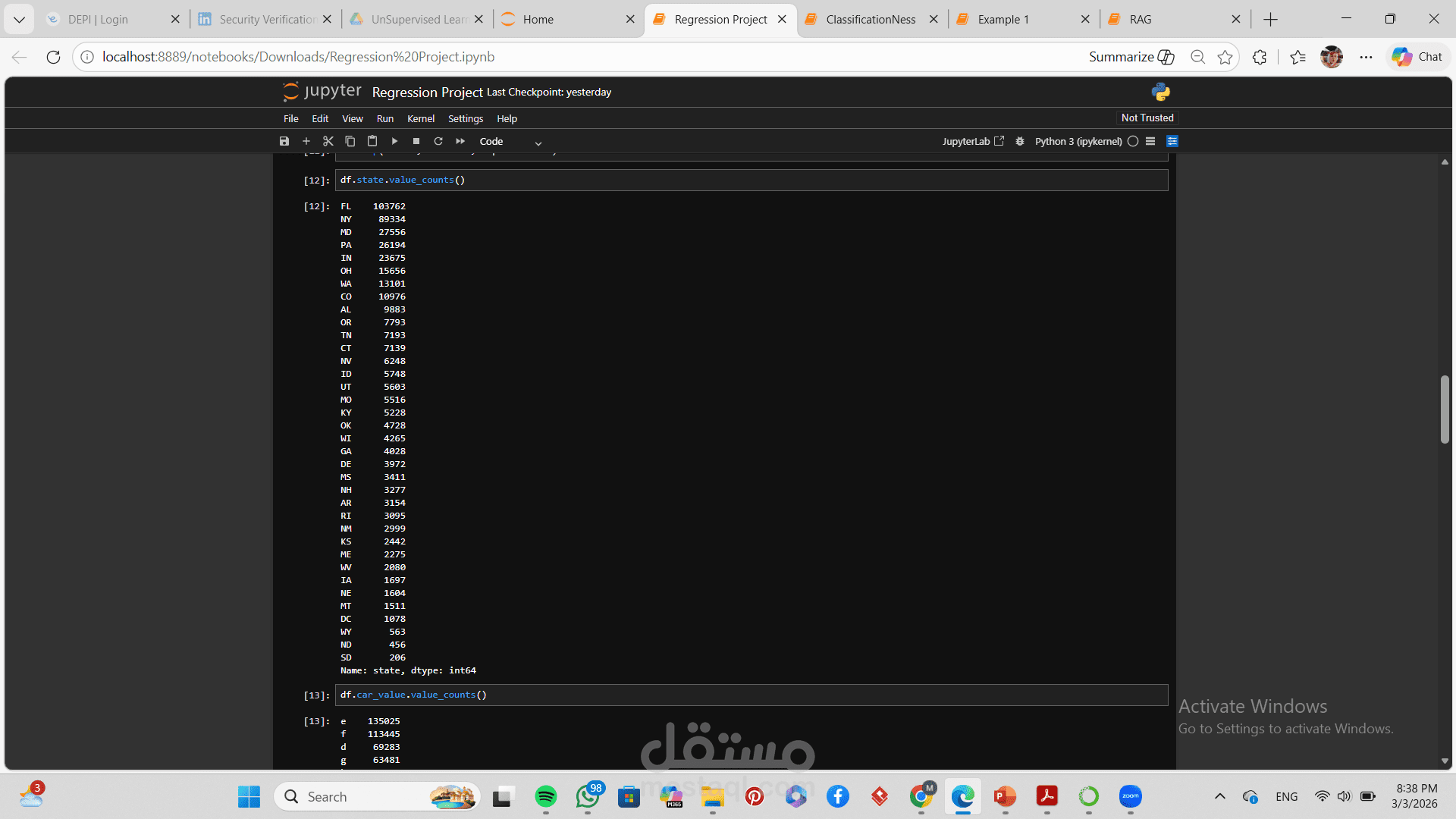
Task: Enable the debugger bug icon
Action: (1020, 141)
